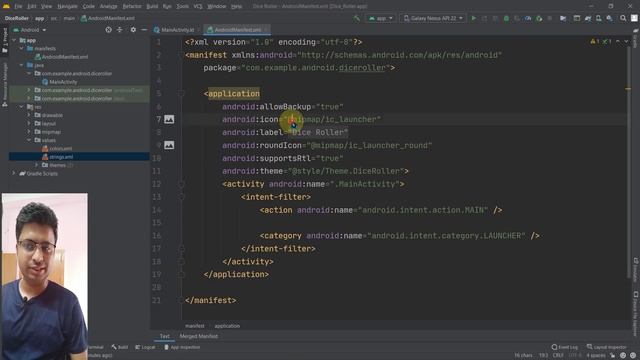This screenshot has height=360, width=640.
Task: Collapse the values folder
Action: pos(29,140)
